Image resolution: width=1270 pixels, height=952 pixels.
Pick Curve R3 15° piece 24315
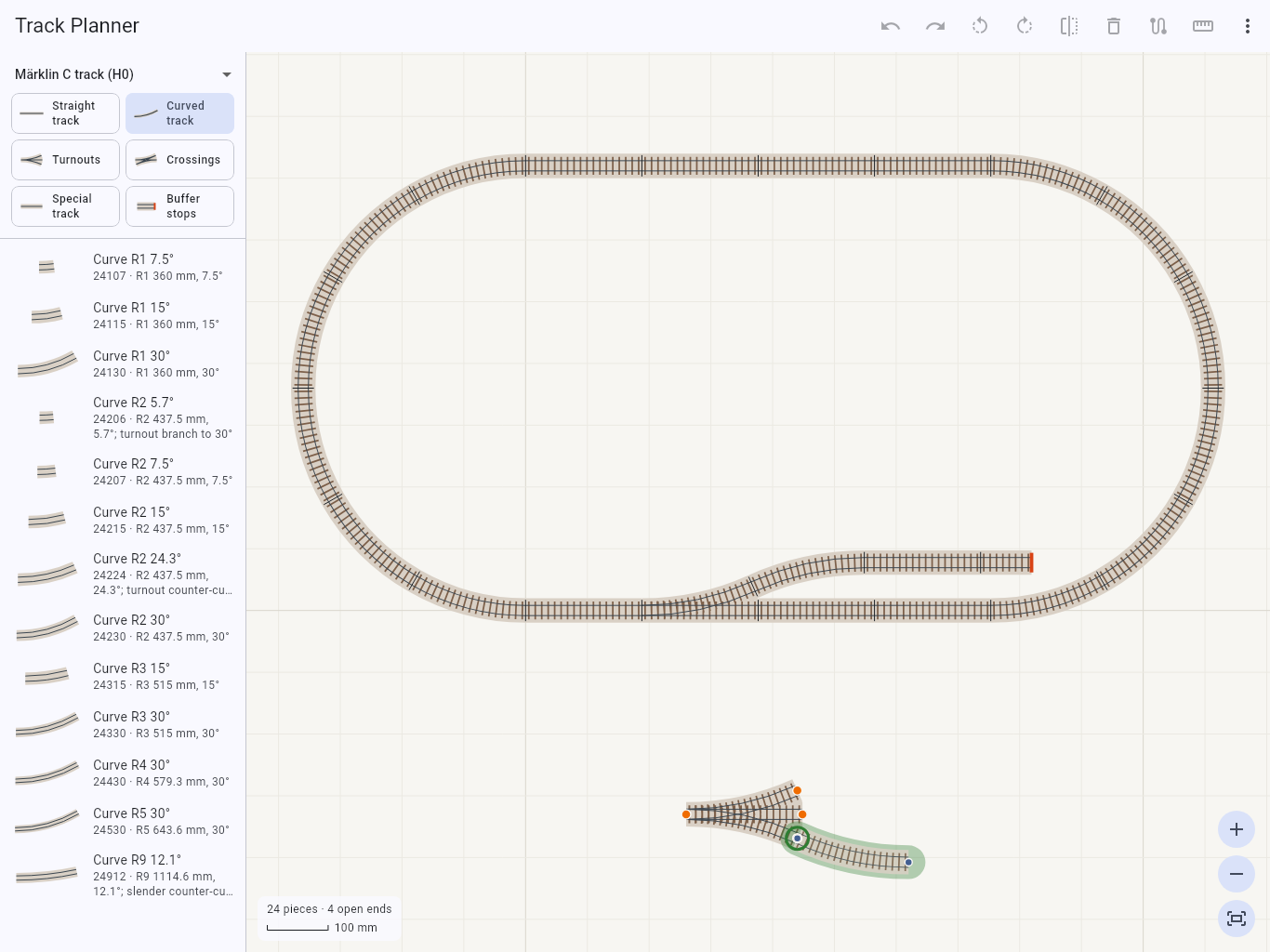click(123, 676)
